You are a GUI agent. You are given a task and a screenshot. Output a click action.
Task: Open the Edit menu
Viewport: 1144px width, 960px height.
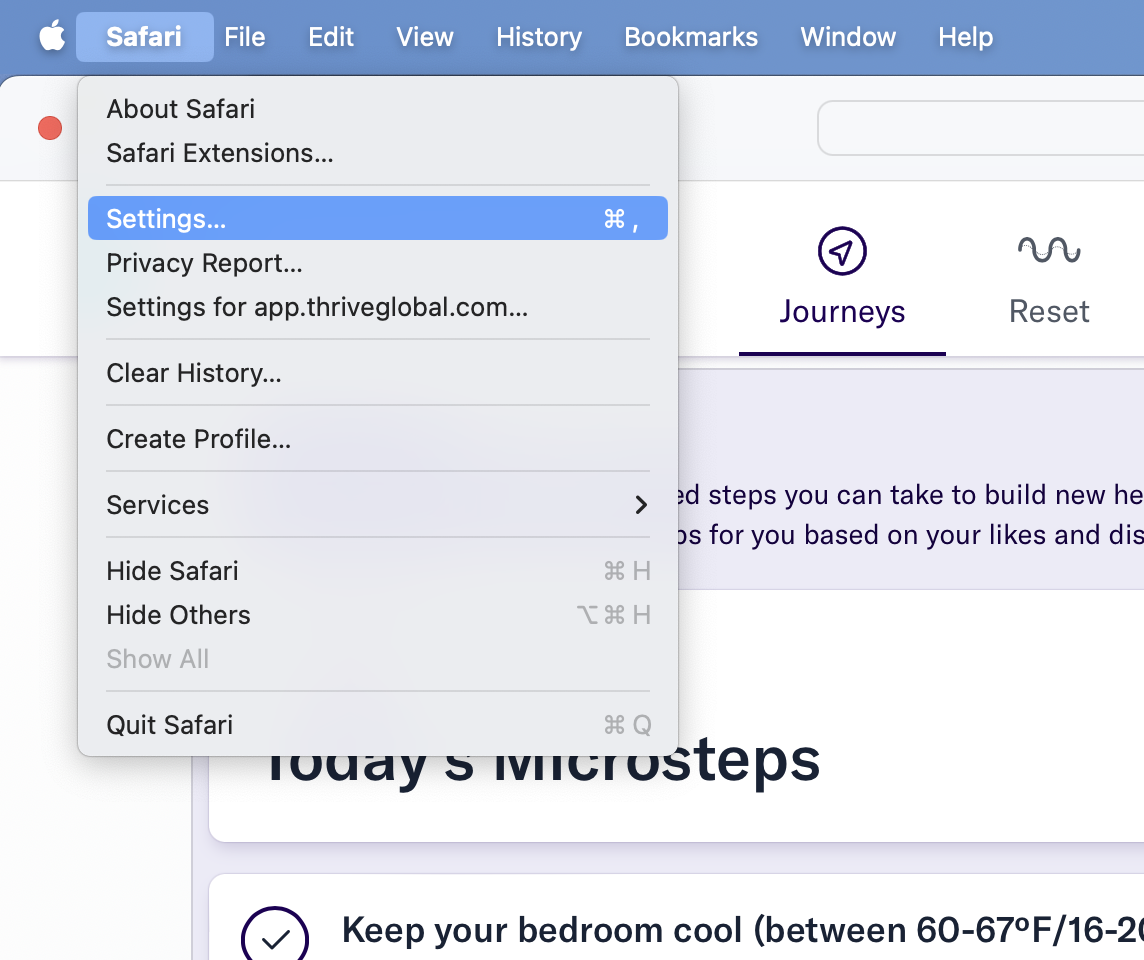click(331, 36)
